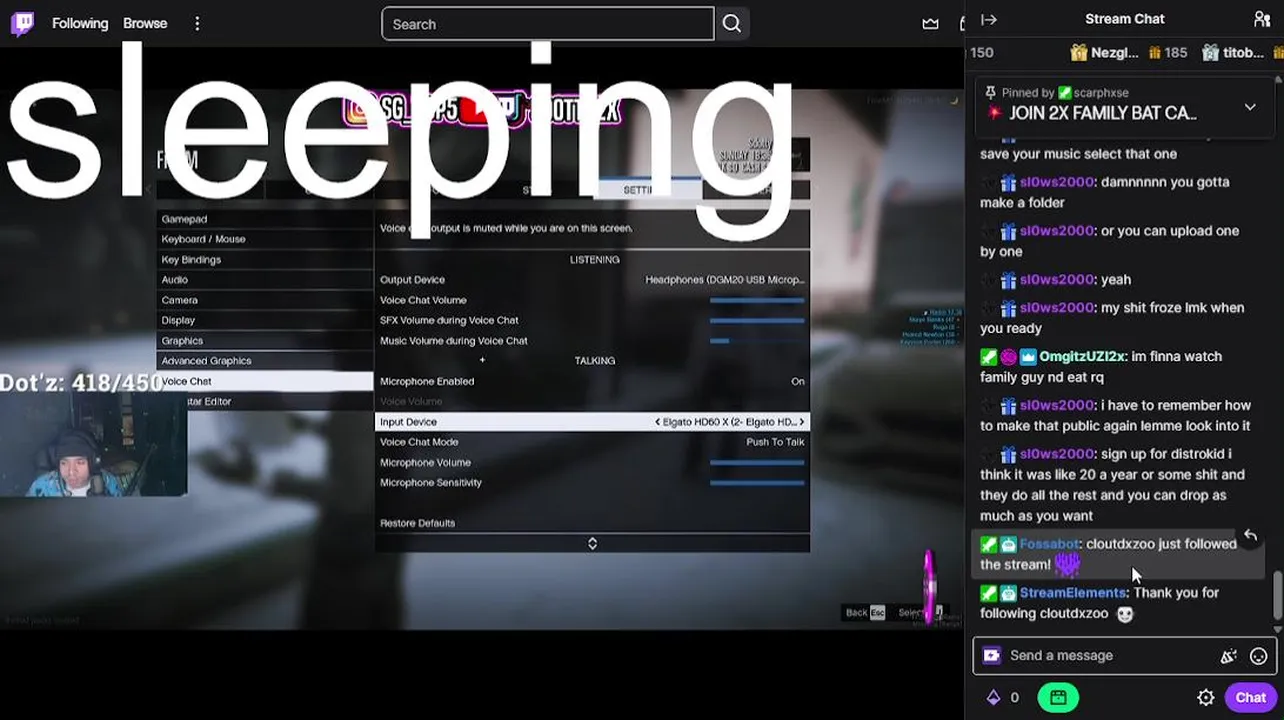Collapse the Stream Chat panel with the arrow icon
This screenshot has width=1284, height=720.
tap(989, 19)
